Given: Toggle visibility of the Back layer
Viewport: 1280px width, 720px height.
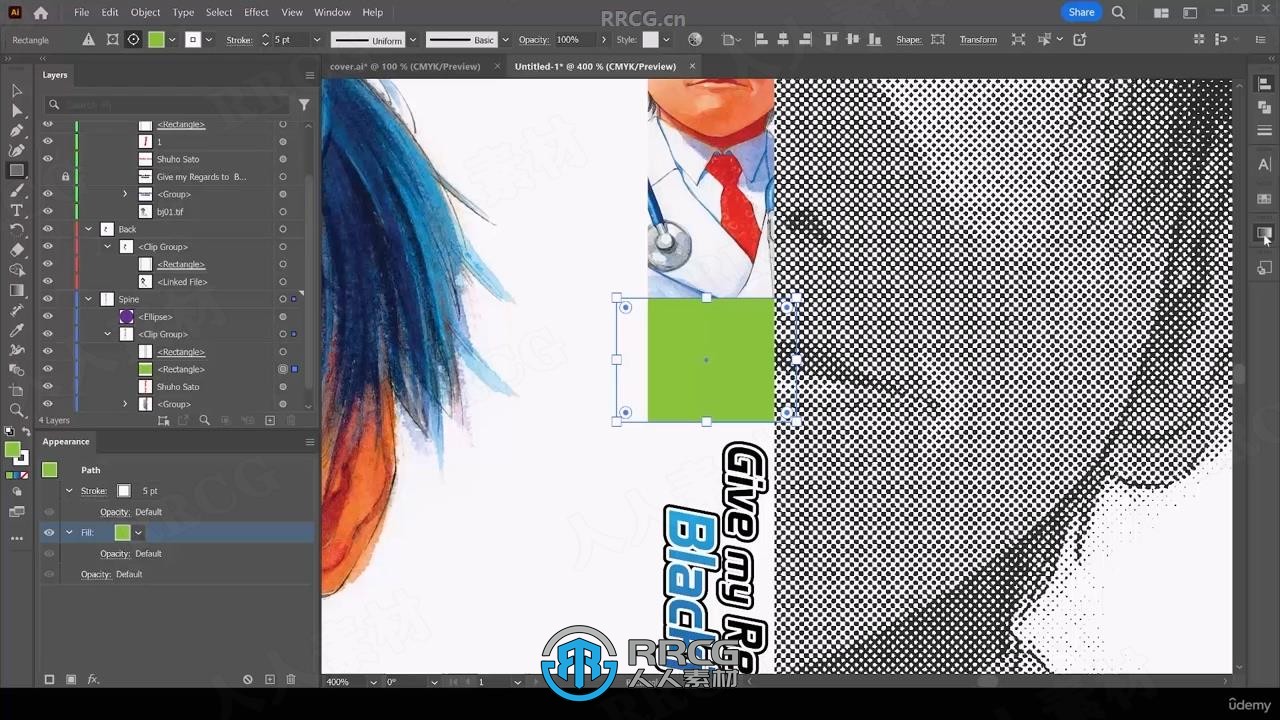Looking at the screenshot, I should (x=47, y=229).
